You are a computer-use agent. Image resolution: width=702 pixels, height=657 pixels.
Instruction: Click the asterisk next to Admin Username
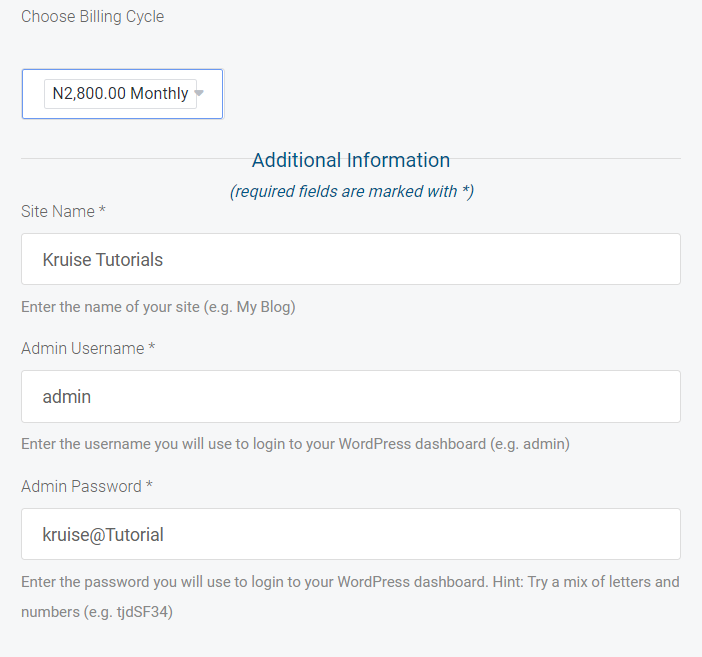click(x=152, y=348)
